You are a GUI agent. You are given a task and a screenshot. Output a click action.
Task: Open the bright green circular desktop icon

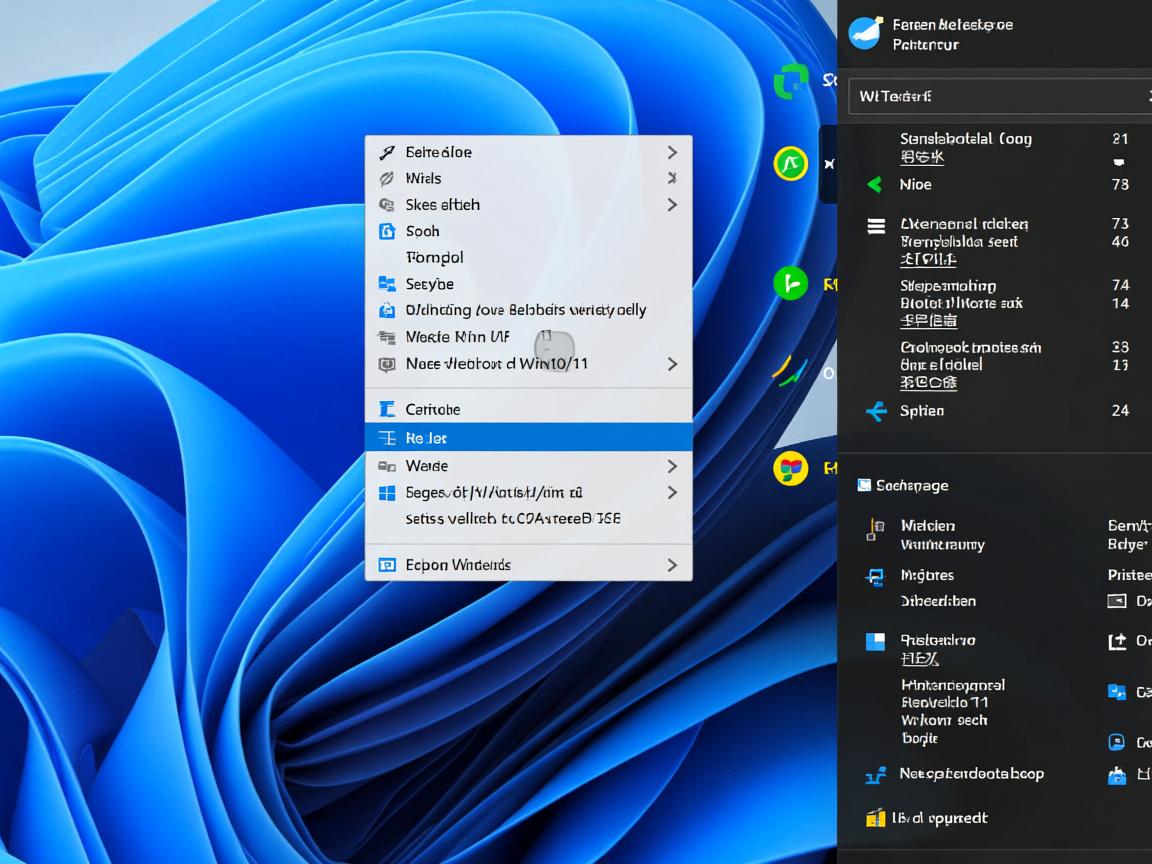tap(790, 284)
